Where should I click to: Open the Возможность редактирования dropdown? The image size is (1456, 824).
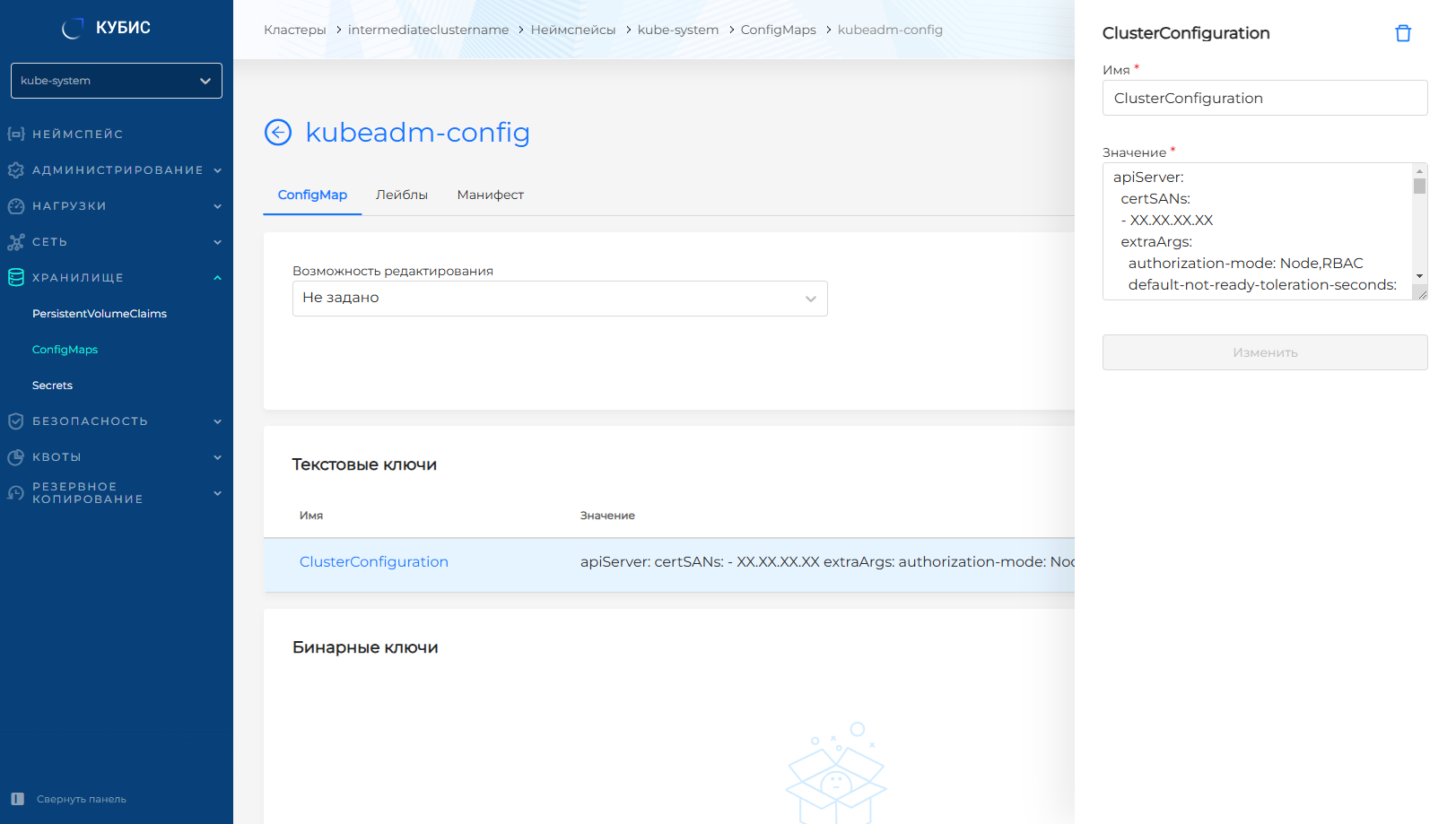click(x=560, y=299)
